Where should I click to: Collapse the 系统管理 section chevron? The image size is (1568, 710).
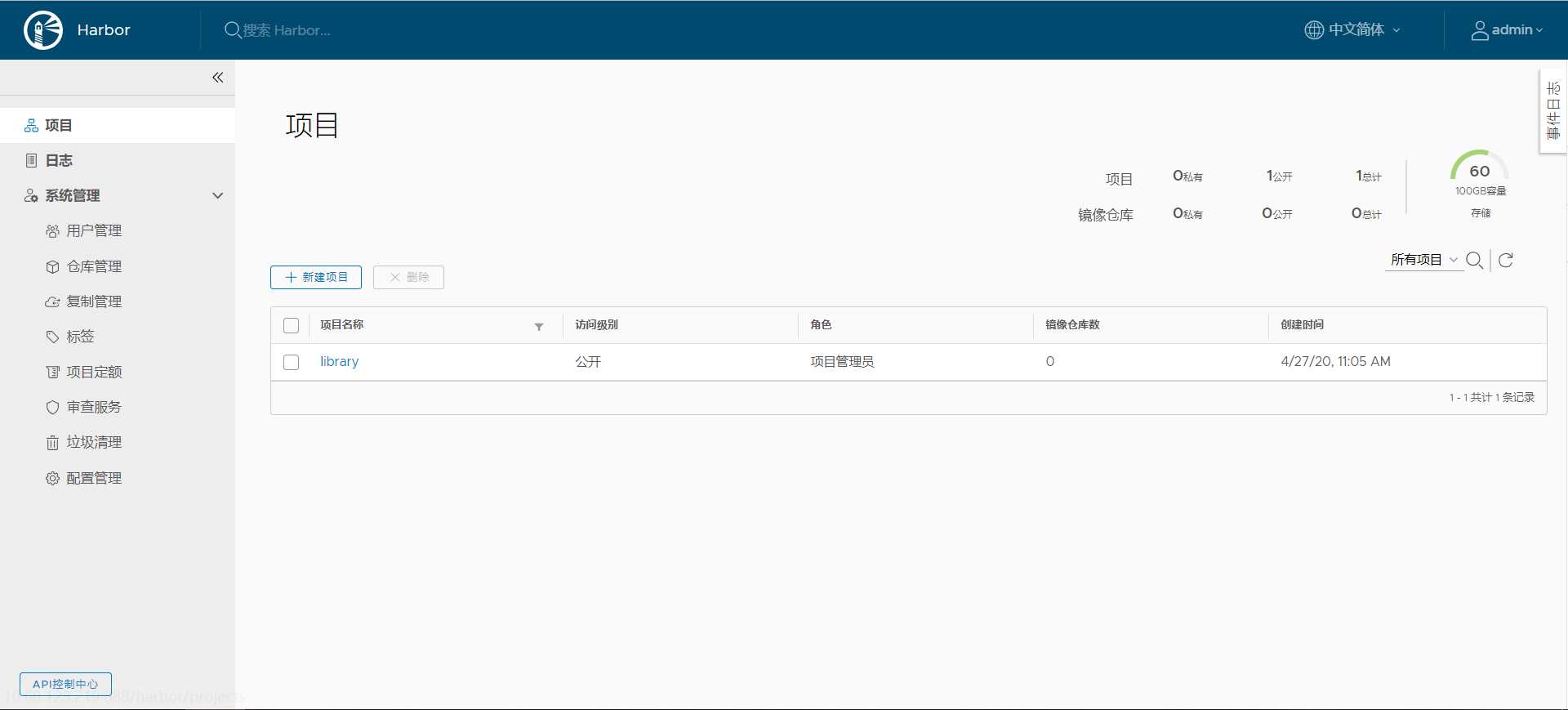[218, 195]
